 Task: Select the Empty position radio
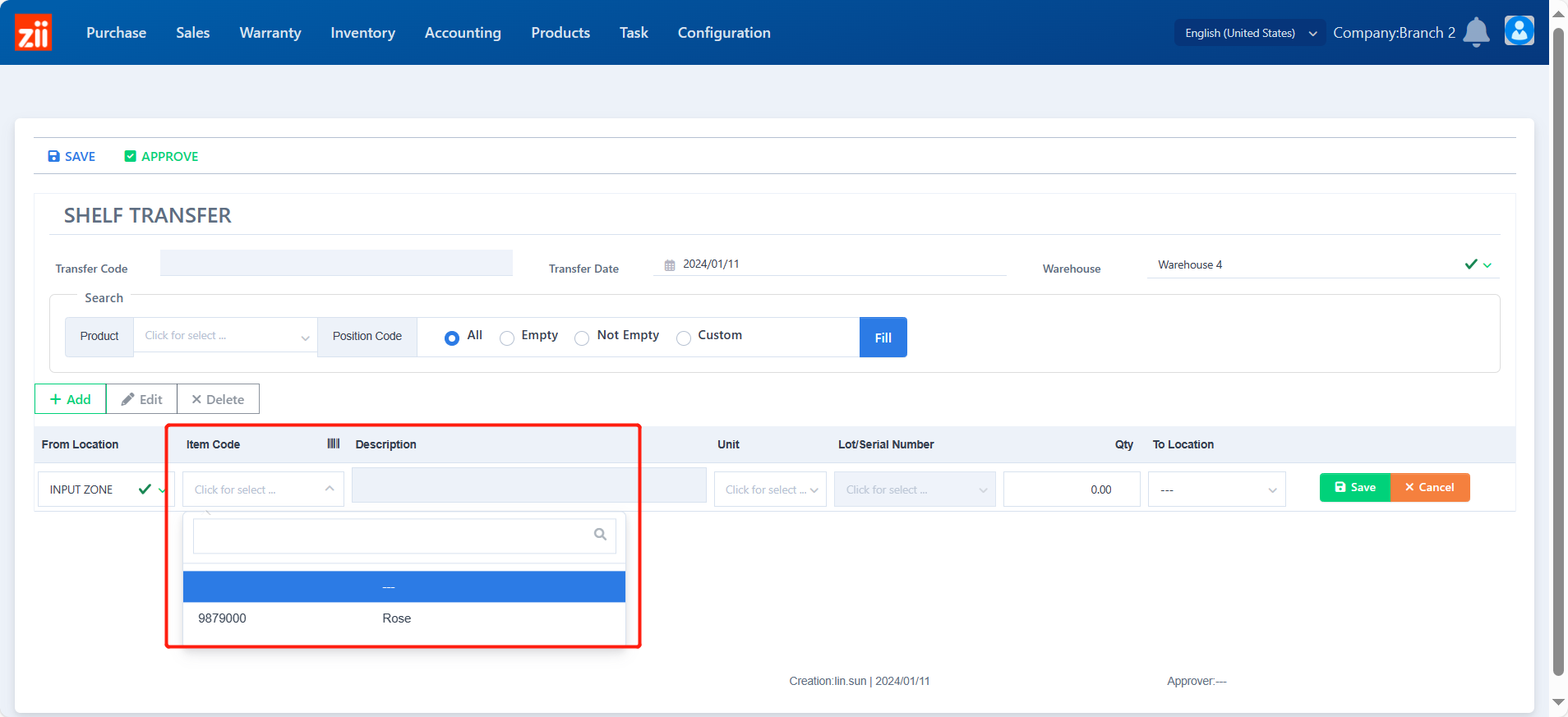point(507,338)
